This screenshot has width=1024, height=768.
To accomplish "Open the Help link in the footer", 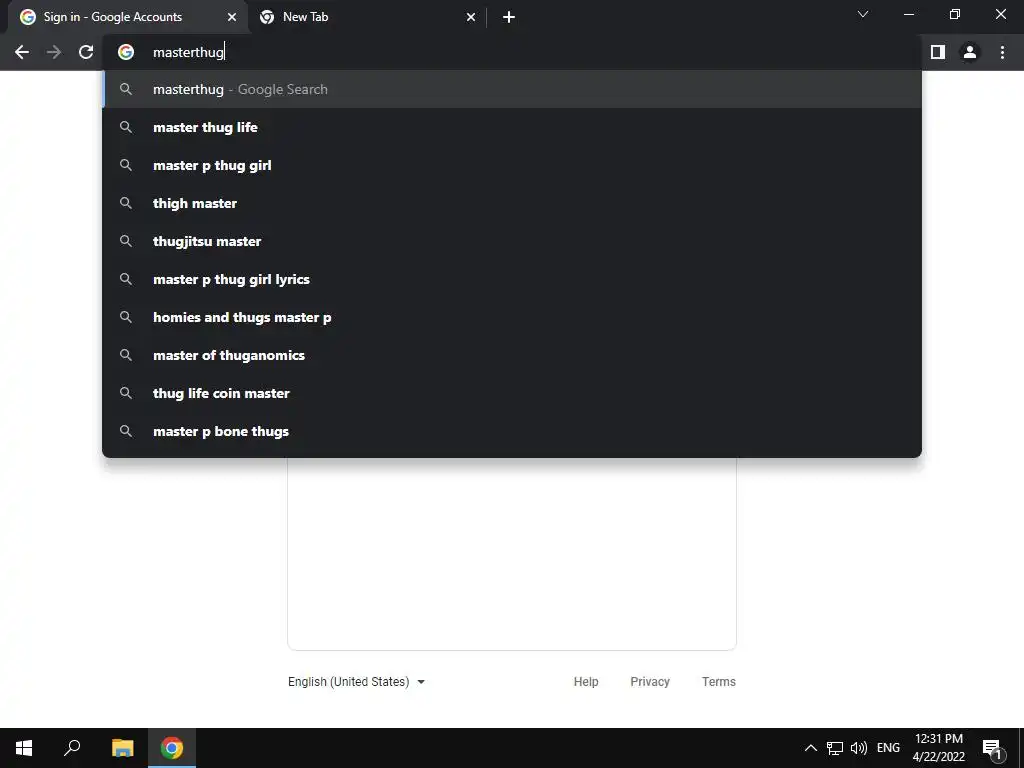I will 586,682.
